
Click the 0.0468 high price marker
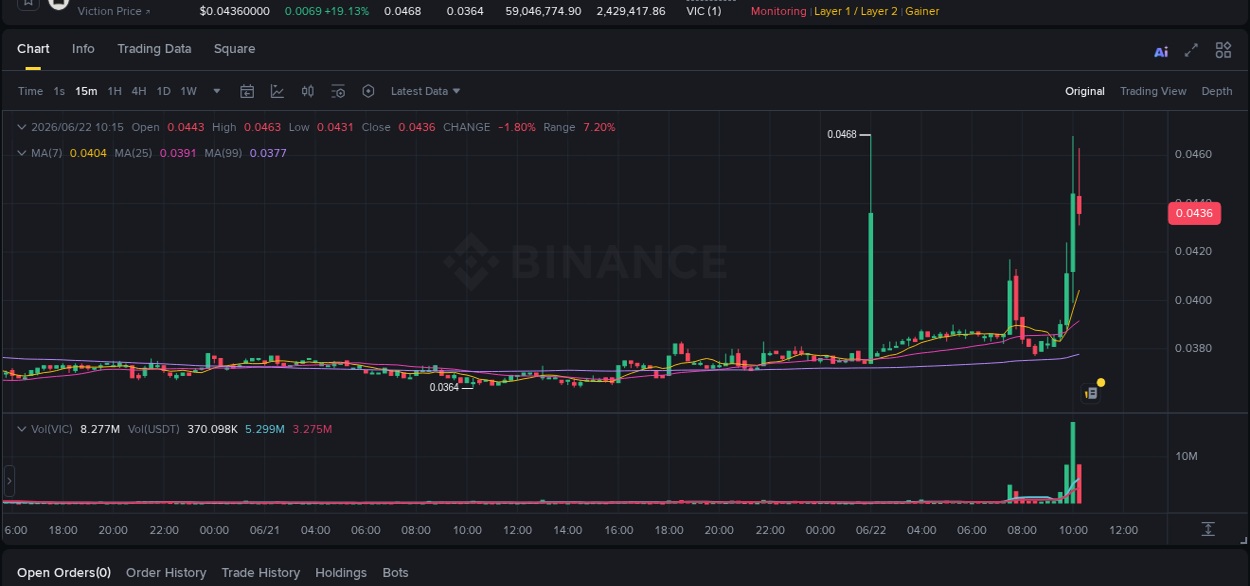pyautogui.click(x=842, y=134)
